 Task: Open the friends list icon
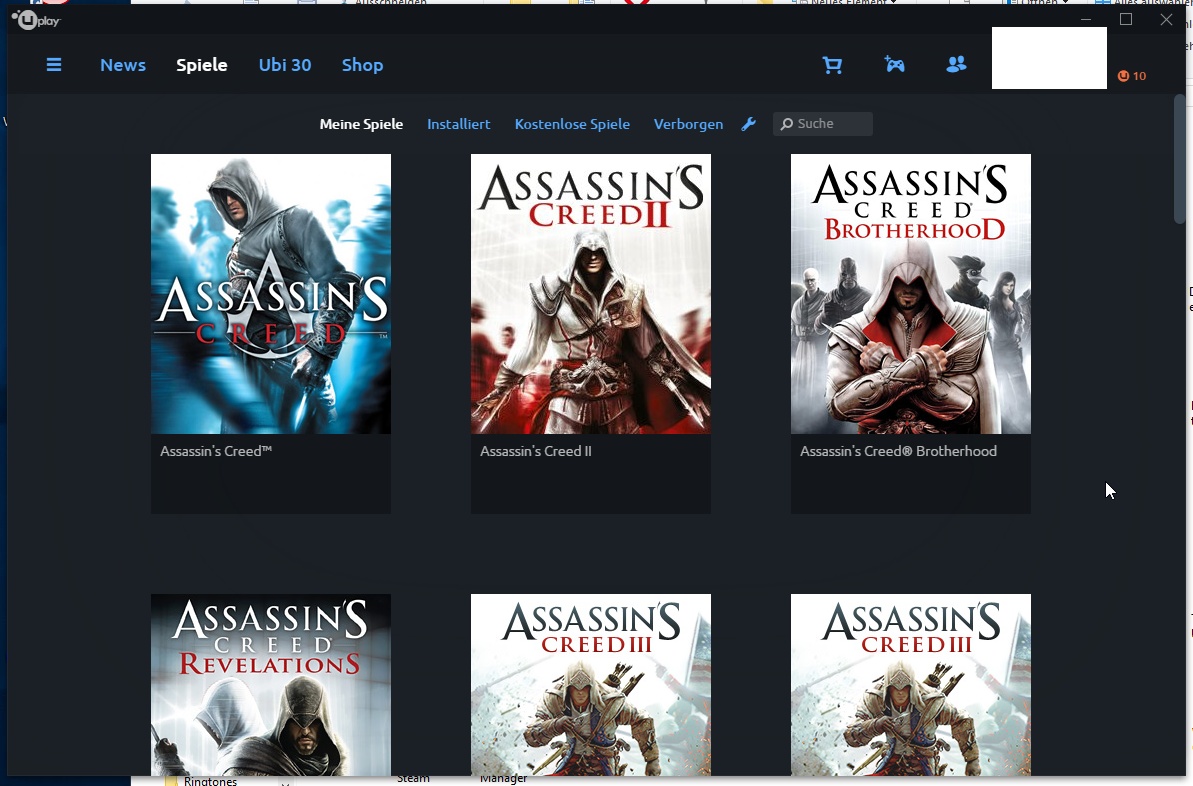click(956, 65)
